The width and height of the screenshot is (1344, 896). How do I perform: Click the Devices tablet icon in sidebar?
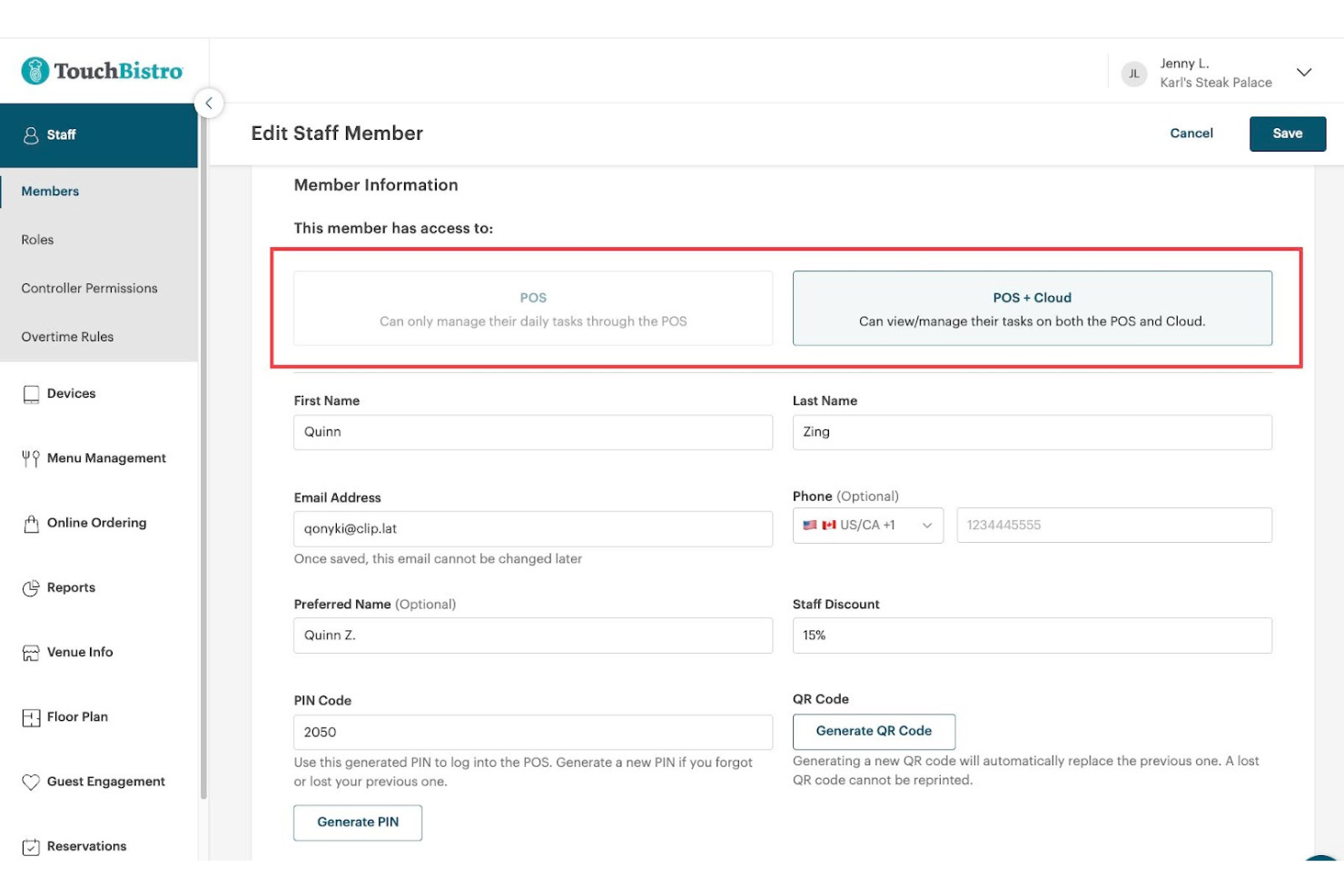click(31, 394)
